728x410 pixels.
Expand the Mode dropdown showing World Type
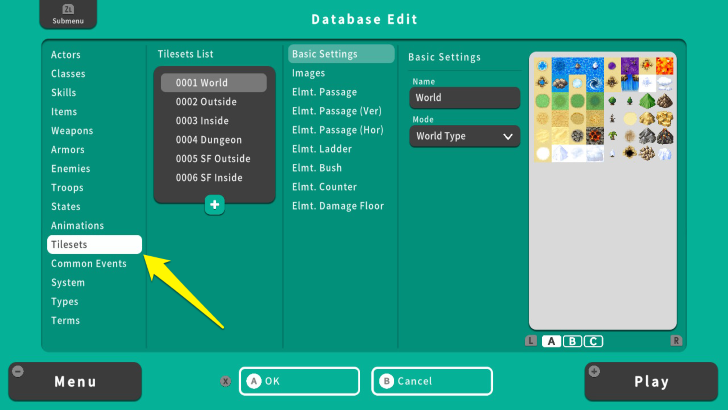point(465,137)
